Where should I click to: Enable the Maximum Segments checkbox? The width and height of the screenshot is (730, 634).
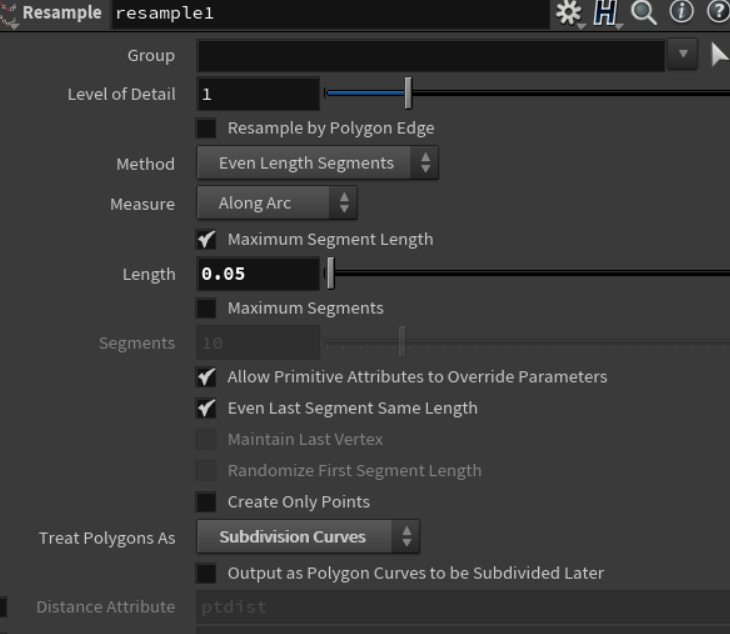pyautogui.click(x=206, y=308)
